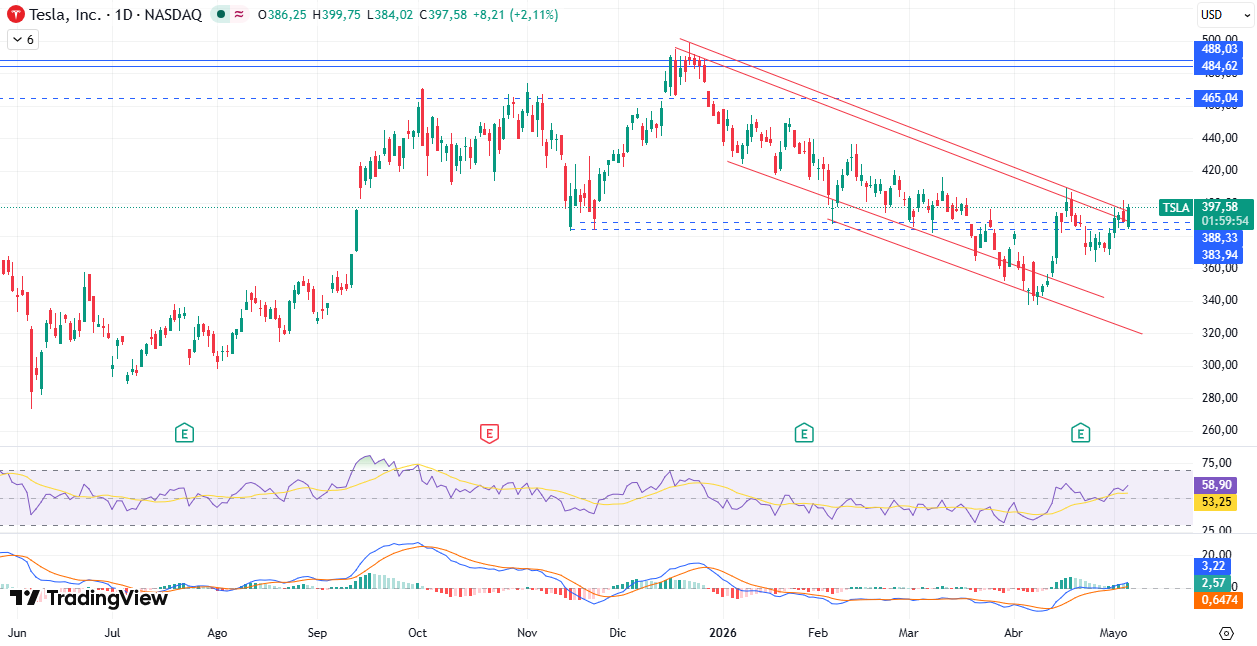Click the Mayo label on time axis
This screenshot has width=1257, height=646.
click(x=1113, y=633)
